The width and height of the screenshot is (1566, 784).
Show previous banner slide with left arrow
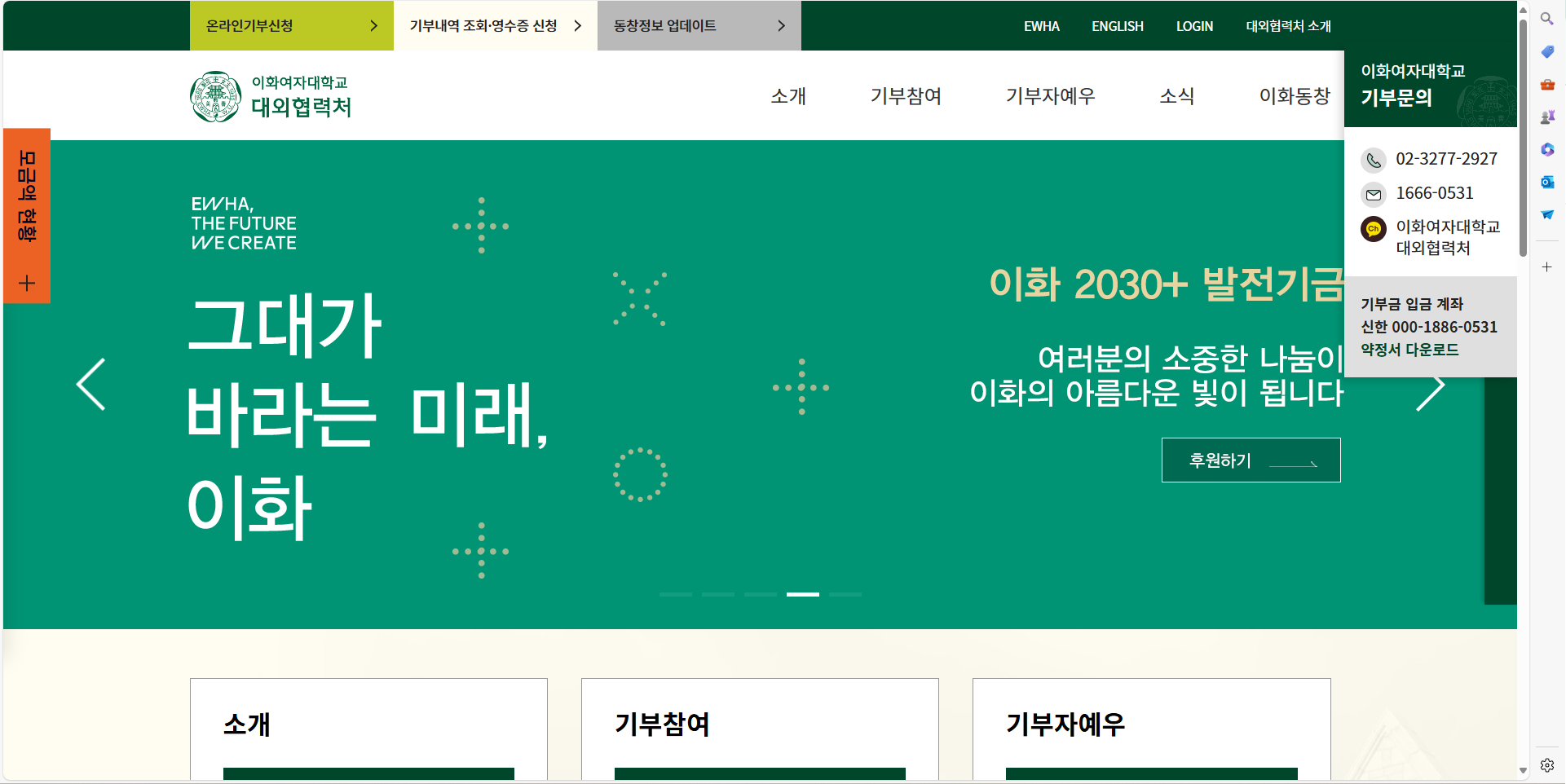coord(90,384)
